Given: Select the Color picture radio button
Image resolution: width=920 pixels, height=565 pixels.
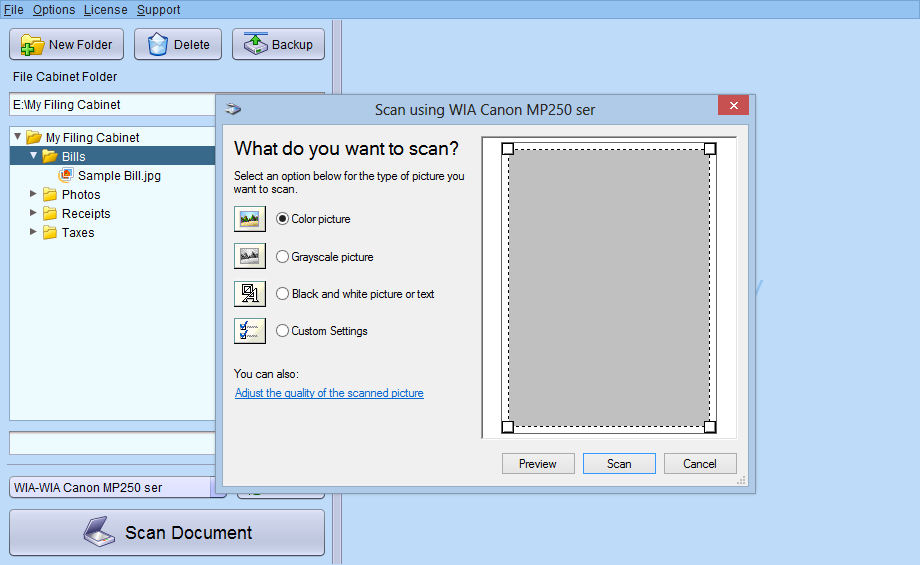Looking at the screenshot, I should 282,219.
